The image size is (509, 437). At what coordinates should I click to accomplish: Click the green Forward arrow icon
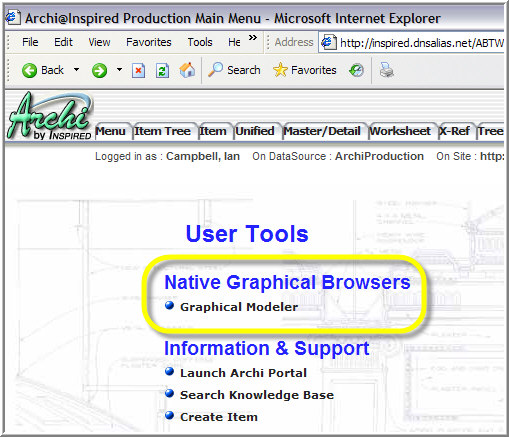pyautogui.click(x=99, y=70)
